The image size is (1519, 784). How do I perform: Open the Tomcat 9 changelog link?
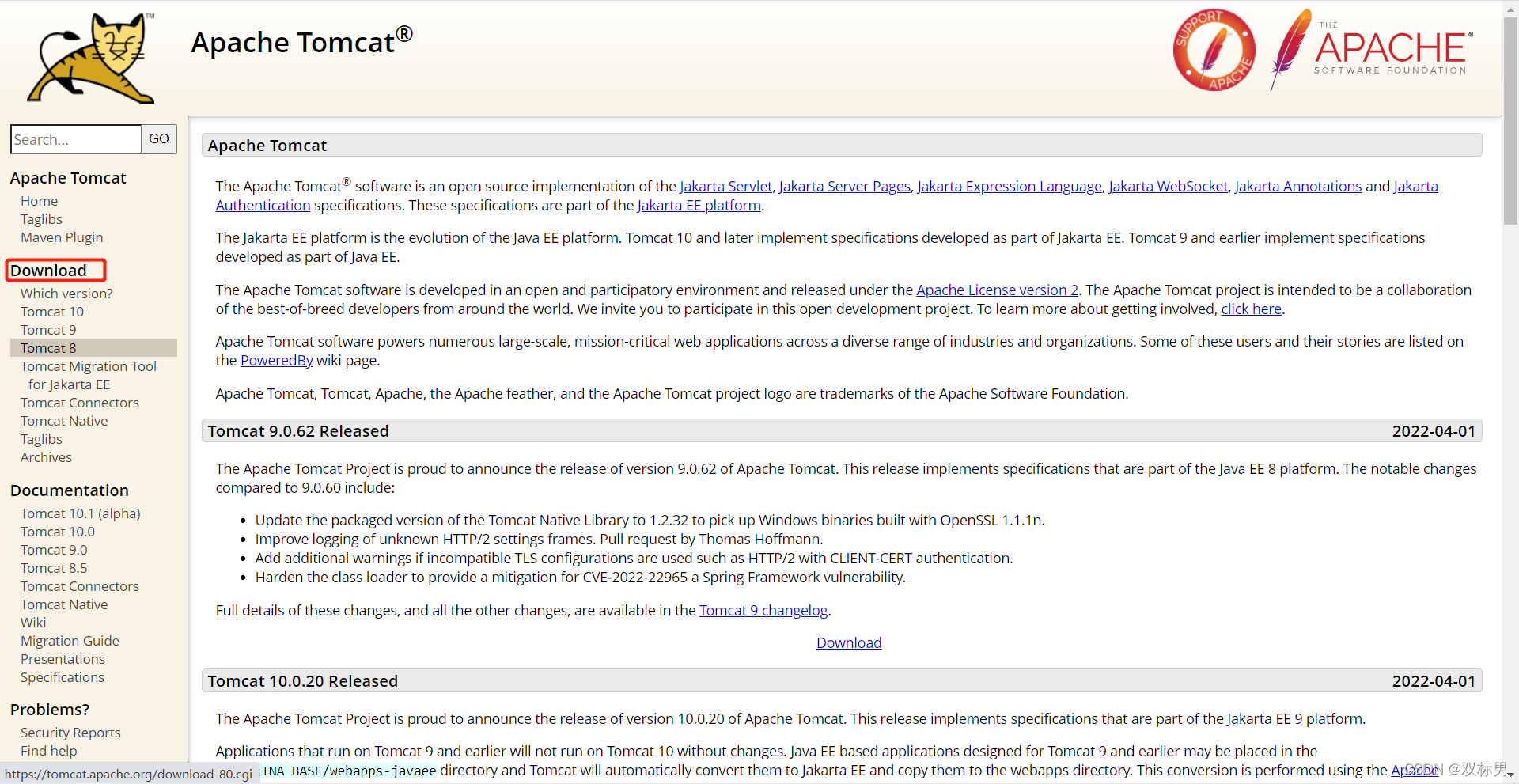pyautogui.click(x=763, y=611)
